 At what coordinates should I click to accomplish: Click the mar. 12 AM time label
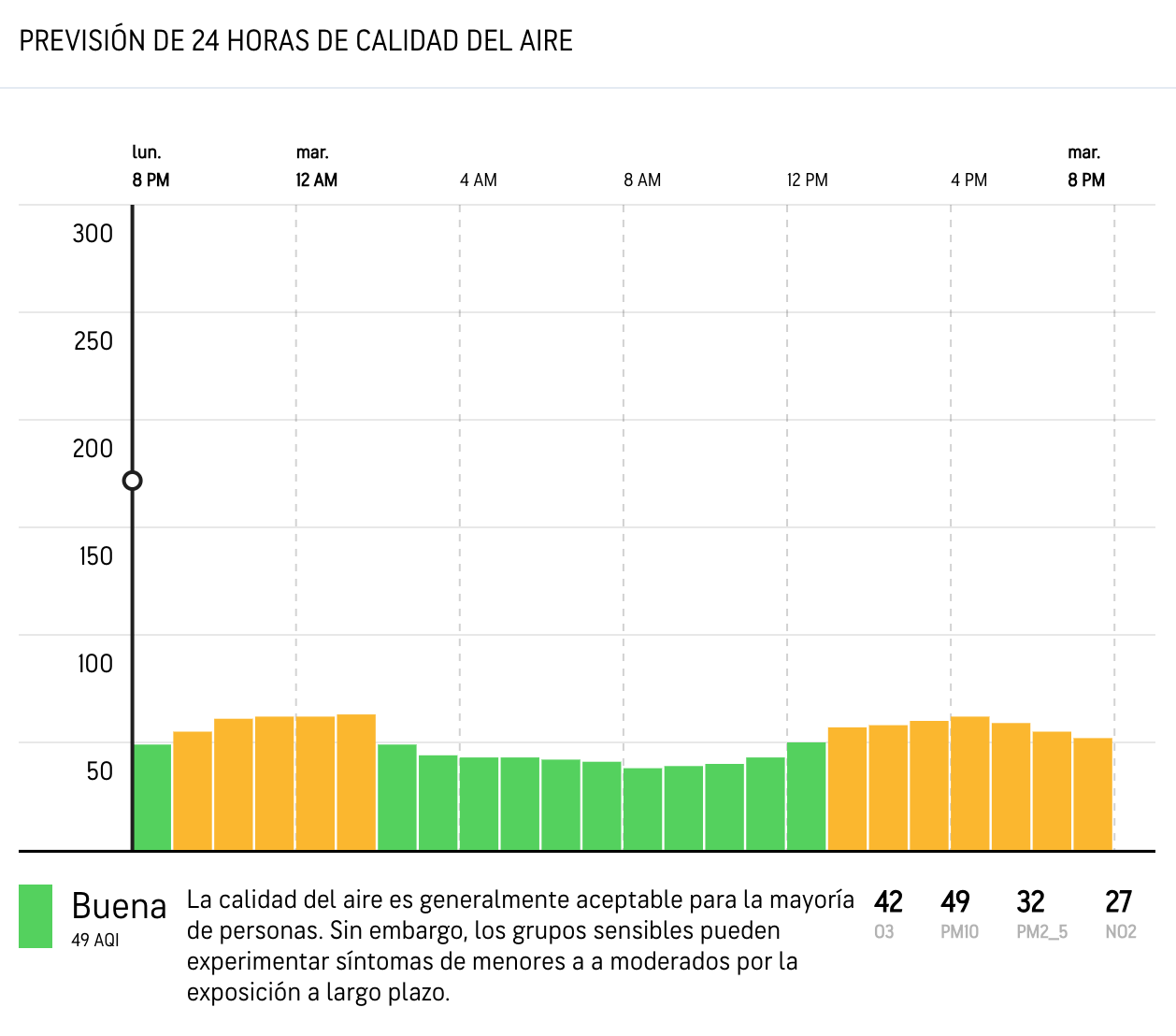tap(316, 166)
